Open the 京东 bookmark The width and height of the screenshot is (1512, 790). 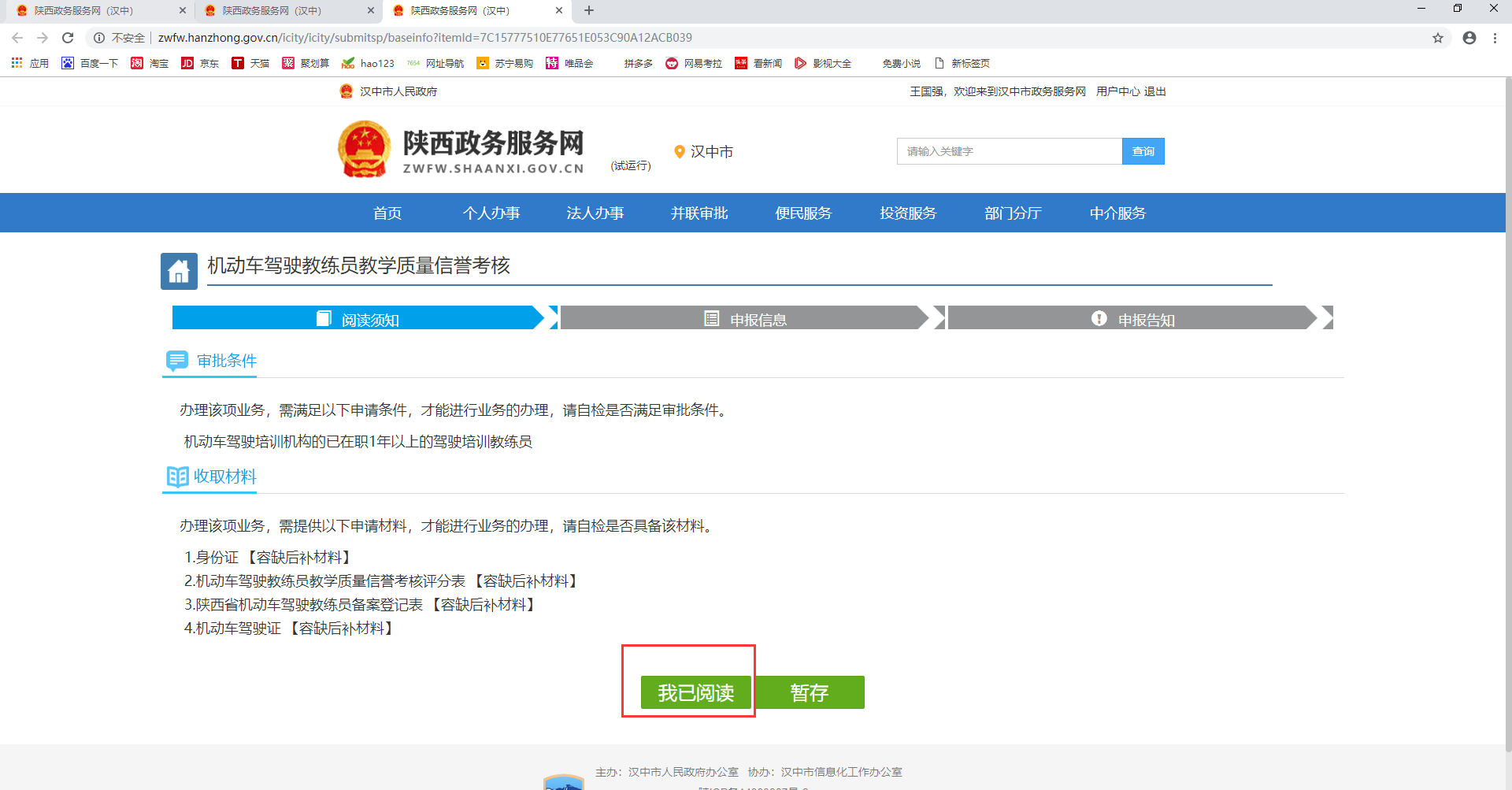tap(200, 63)
